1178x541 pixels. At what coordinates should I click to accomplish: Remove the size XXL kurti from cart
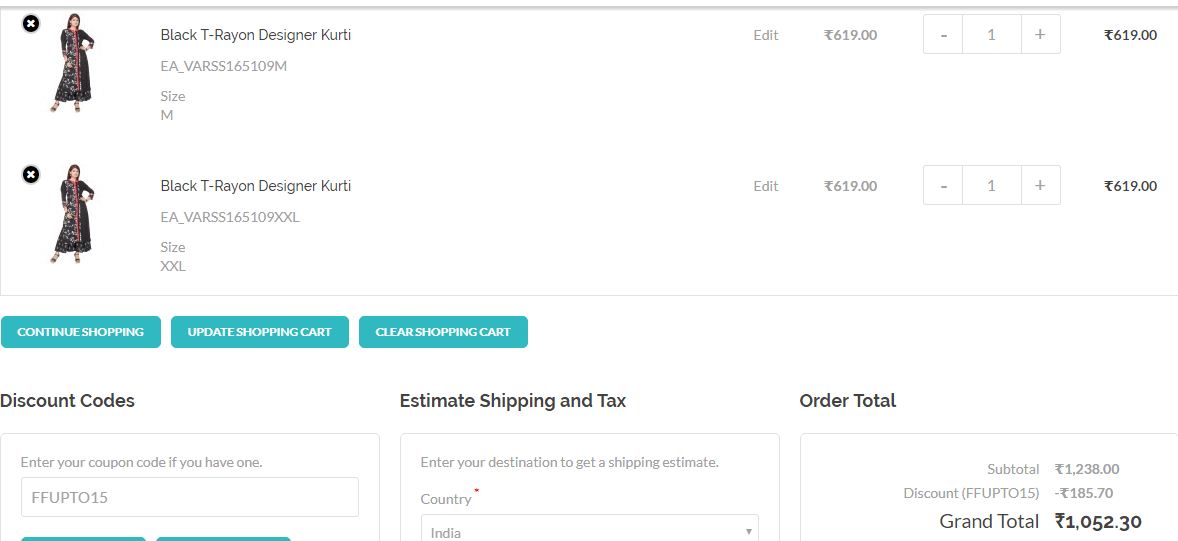pyautogui.click(x=31, y=174)
